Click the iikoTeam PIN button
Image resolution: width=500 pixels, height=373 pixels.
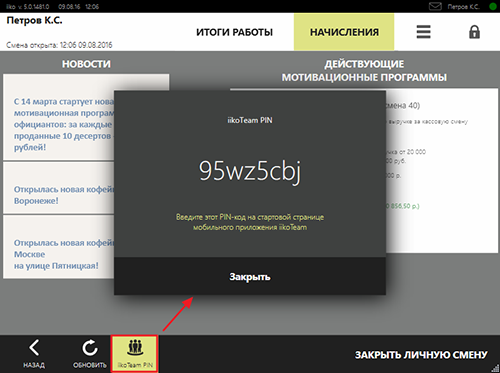134,354
